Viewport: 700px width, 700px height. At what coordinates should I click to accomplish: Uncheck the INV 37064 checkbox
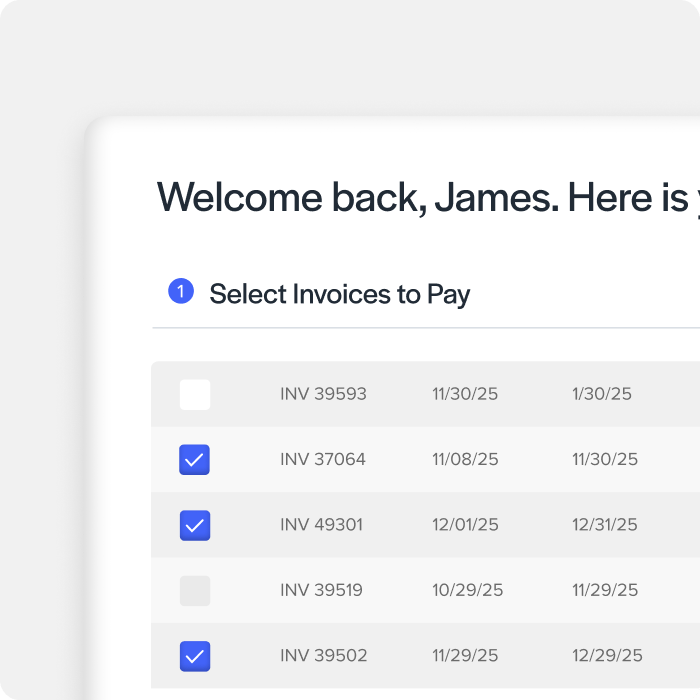(195, 459)
